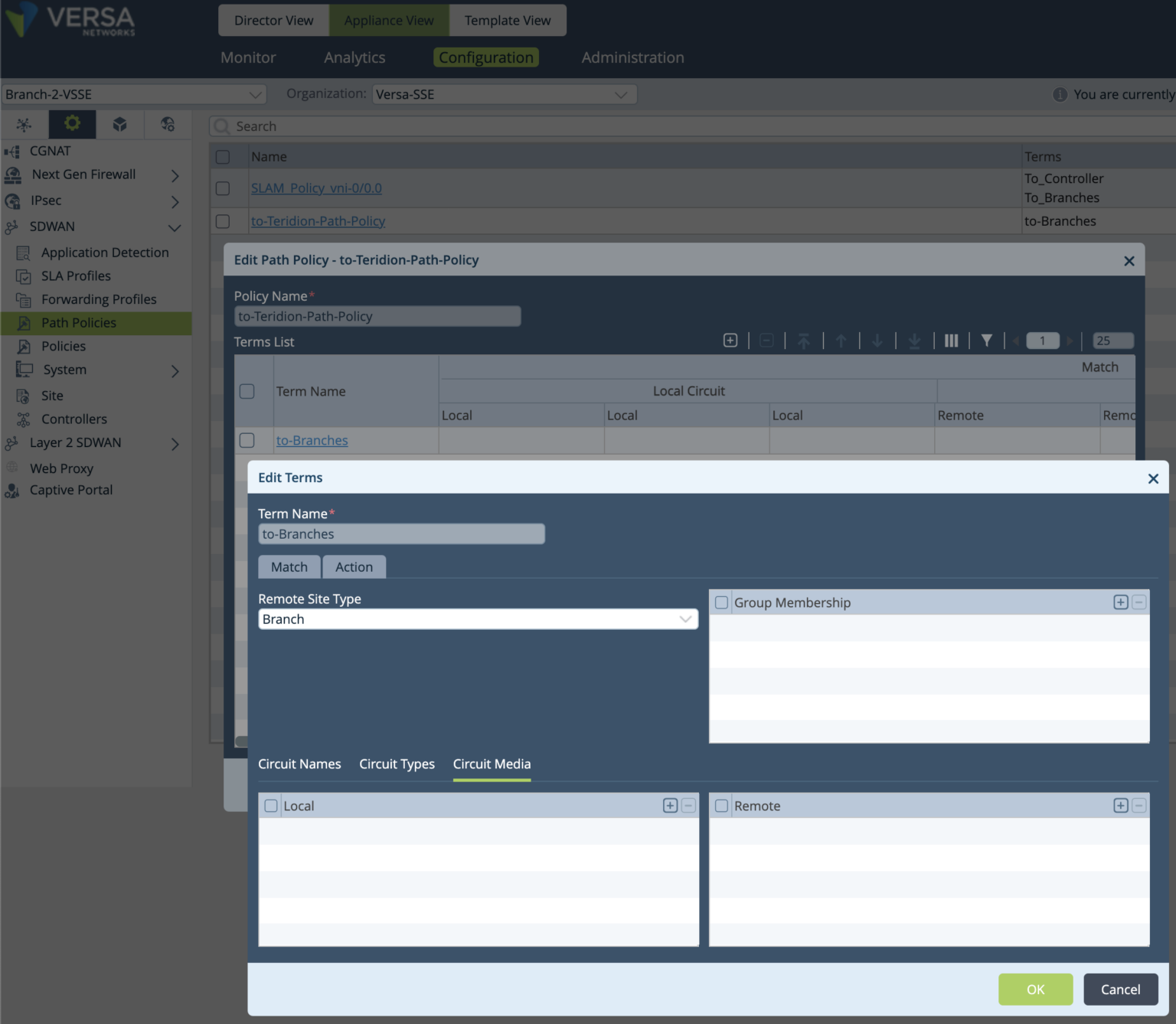The width and height of the screenshot is (1176, 1024).
Task: Switch to the Circuit Types tab
Action: click(x=397, y=764)
